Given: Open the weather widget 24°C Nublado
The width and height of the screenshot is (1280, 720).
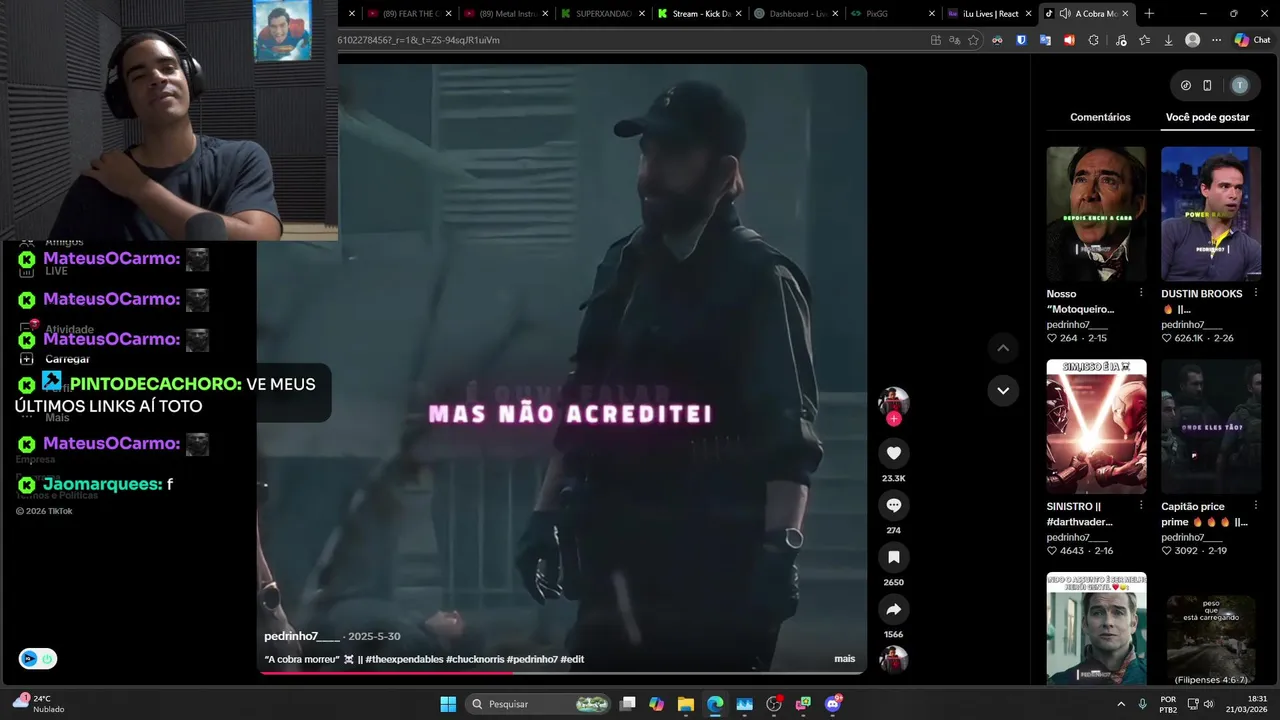Looking at the screenshot, I should point(38,703).
